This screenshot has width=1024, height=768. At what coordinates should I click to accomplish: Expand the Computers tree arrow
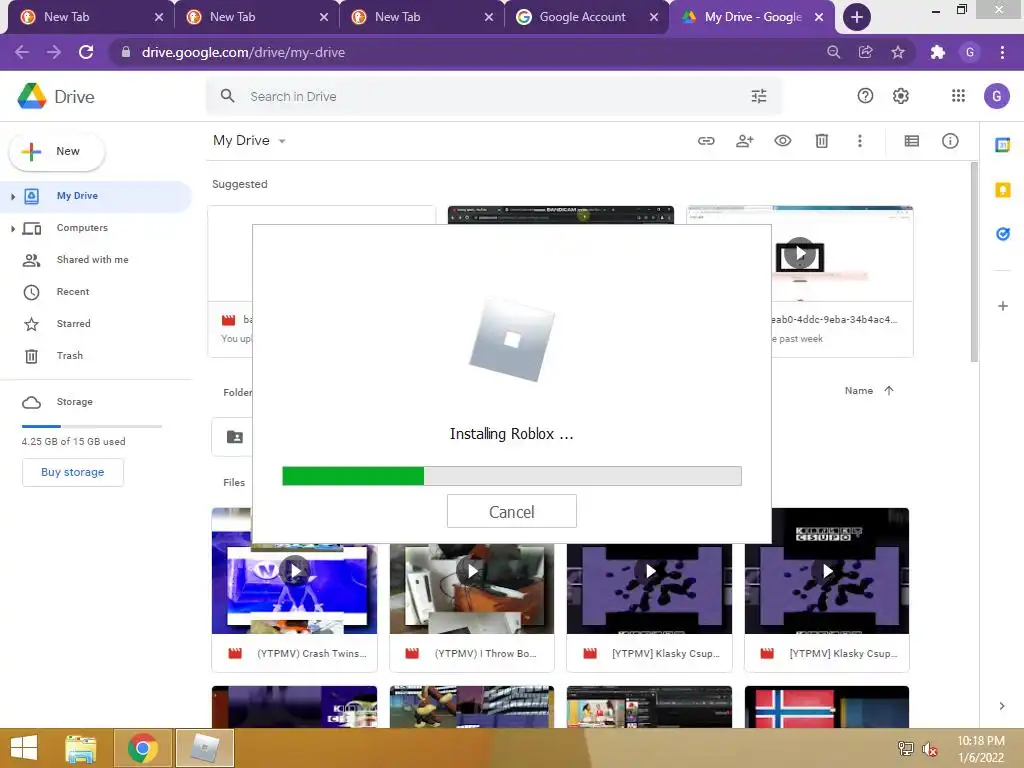point(12,228)
